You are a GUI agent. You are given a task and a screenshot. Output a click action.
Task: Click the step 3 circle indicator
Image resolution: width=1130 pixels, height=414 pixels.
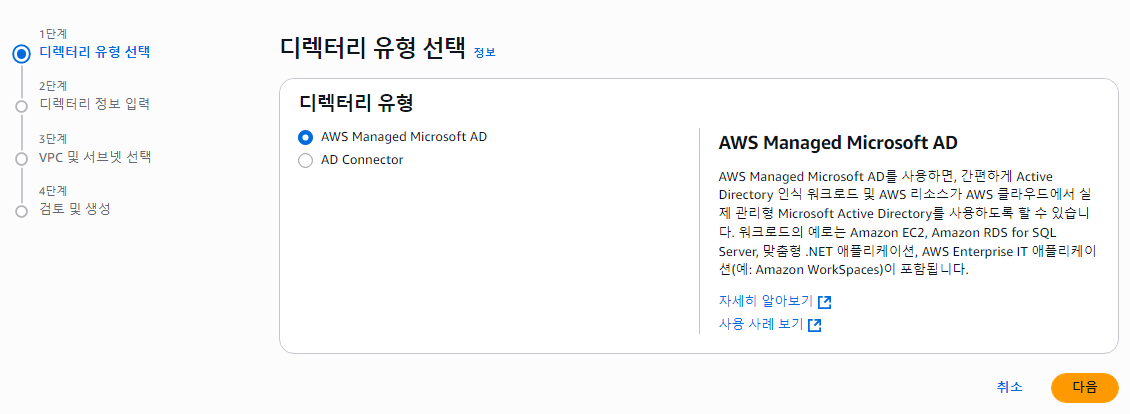click(22, 159)
